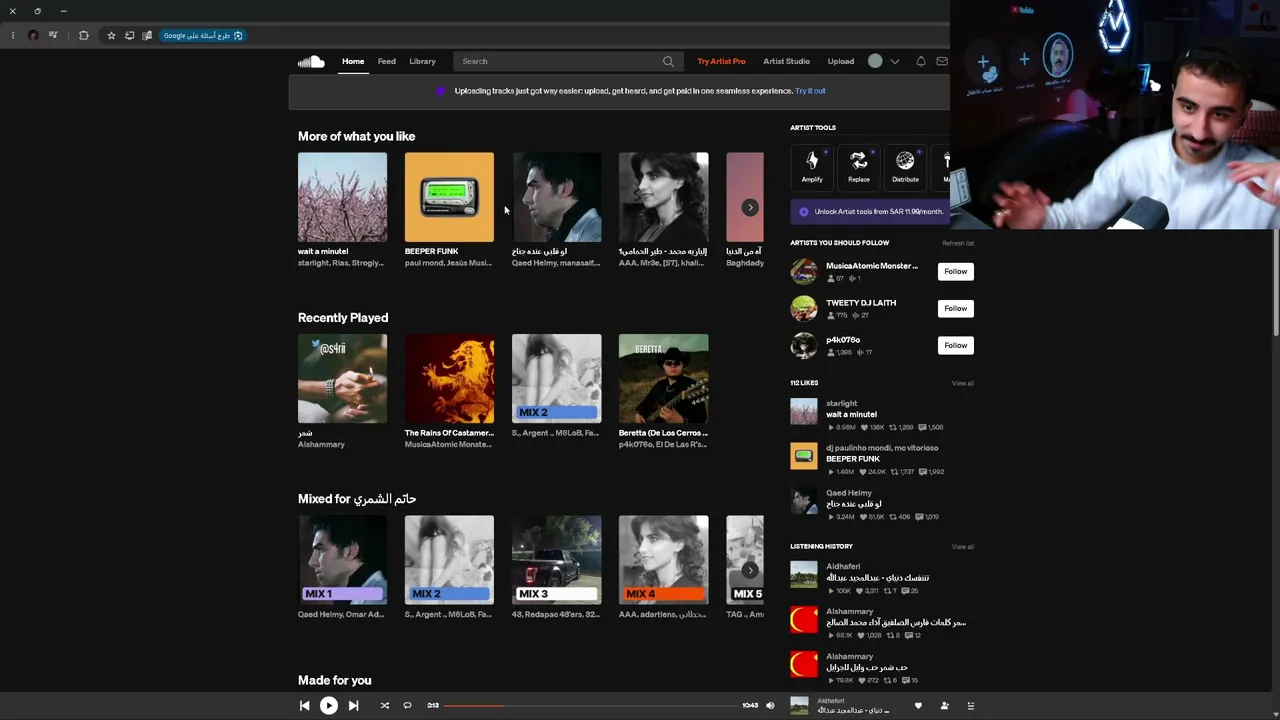Click the Try it out link
Viewport: 1280px width, 720px height.
tap(810, 91)
